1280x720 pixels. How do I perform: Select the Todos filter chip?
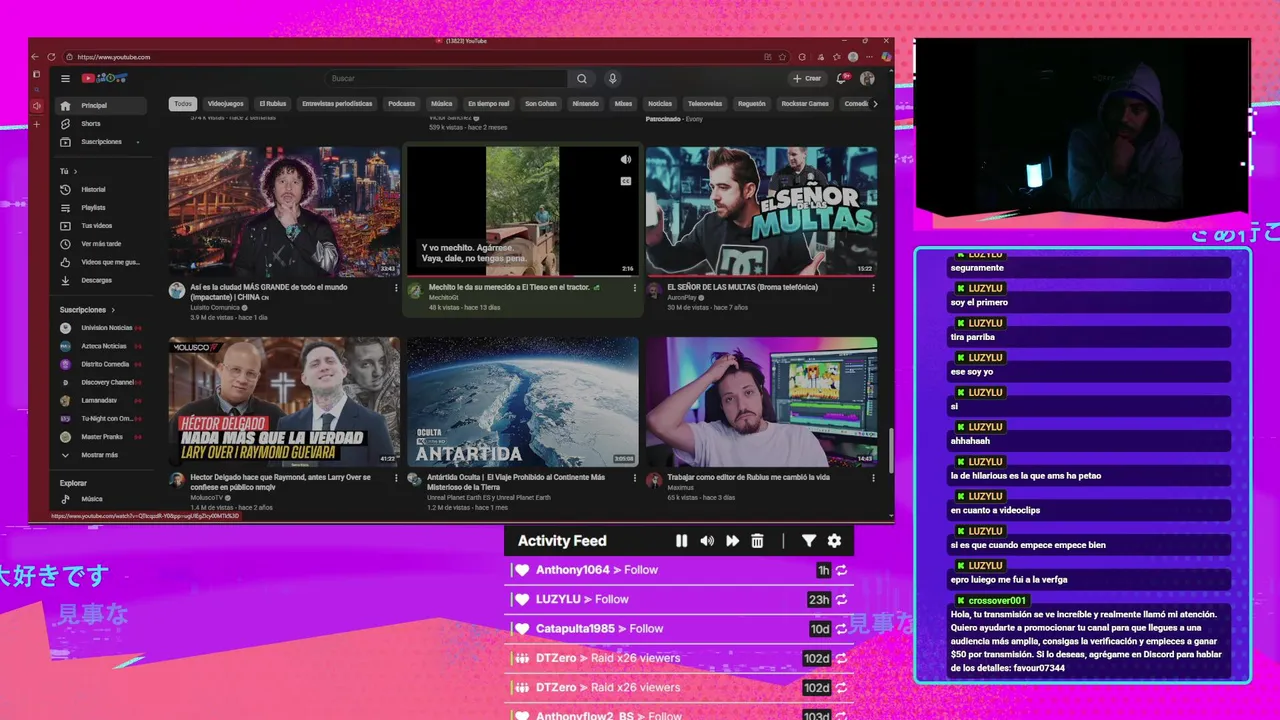tap(183, 104)
